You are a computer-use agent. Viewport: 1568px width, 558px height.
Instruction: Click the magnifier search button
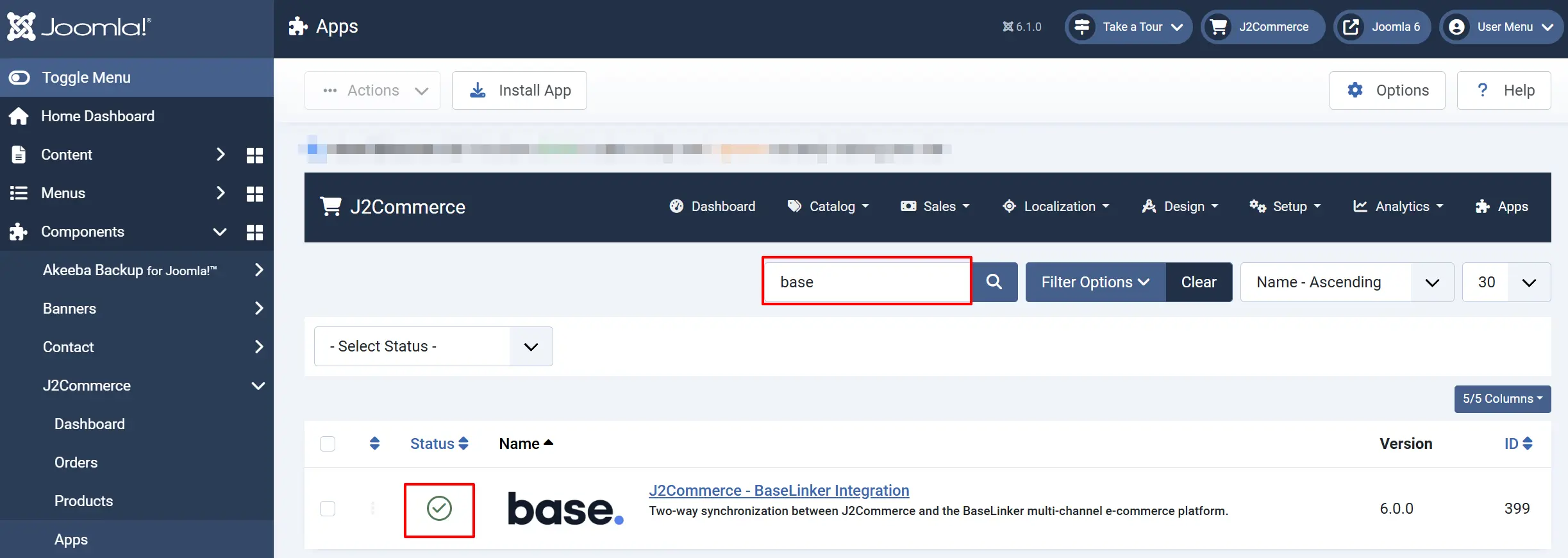click(994, 282)
